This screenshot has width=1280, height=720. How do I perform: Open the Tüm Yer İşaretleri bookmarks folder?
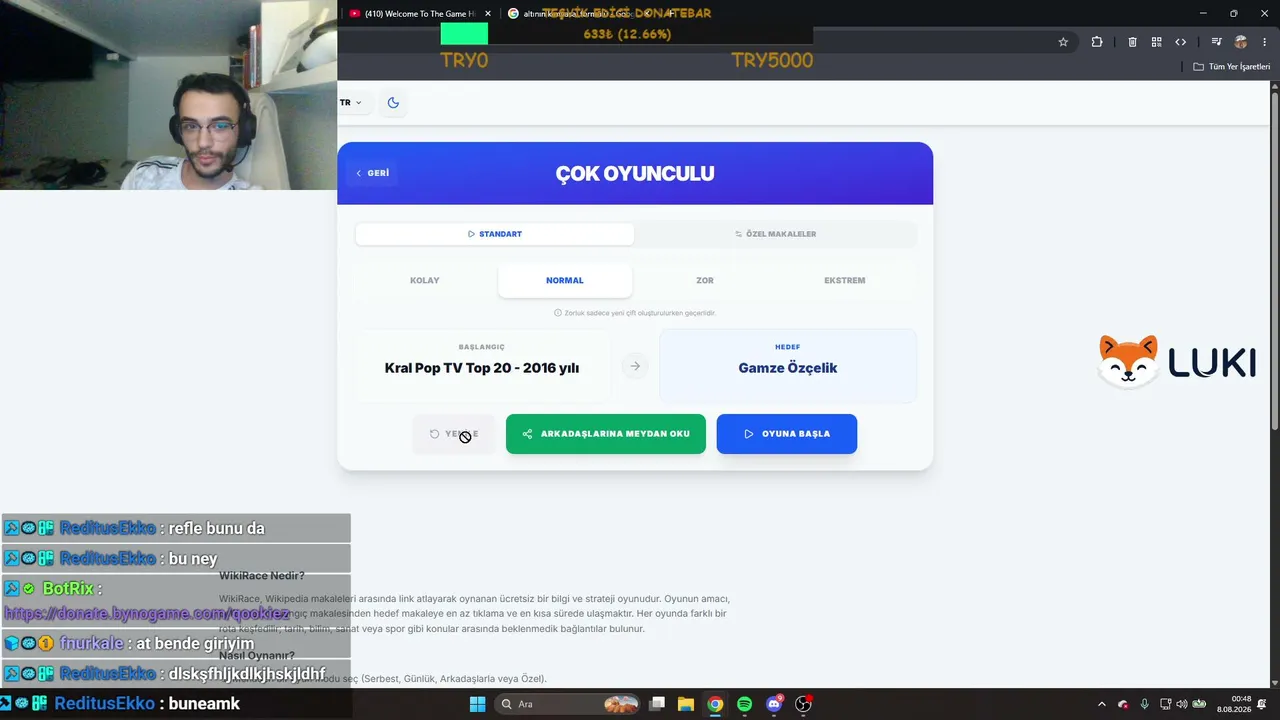pos(1232,67)
